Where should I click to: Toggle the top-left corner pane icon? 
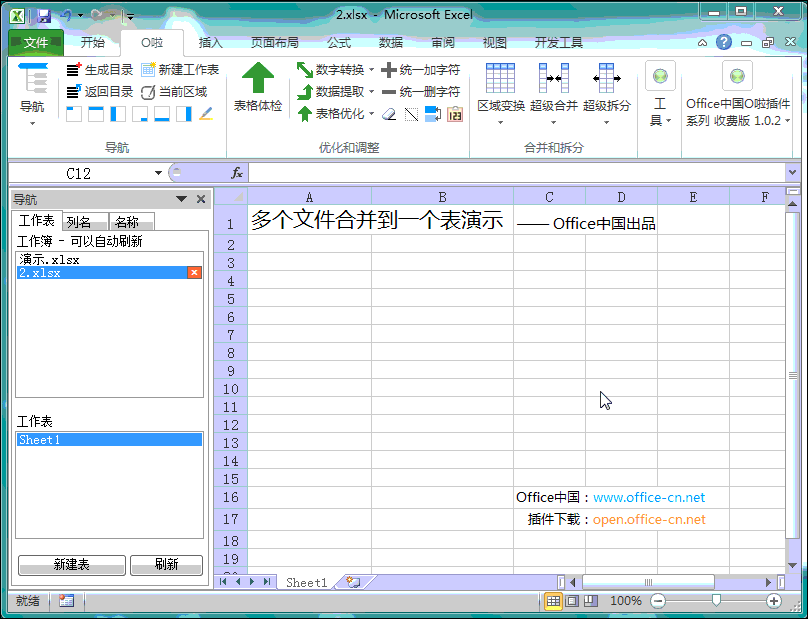[74, 114]
